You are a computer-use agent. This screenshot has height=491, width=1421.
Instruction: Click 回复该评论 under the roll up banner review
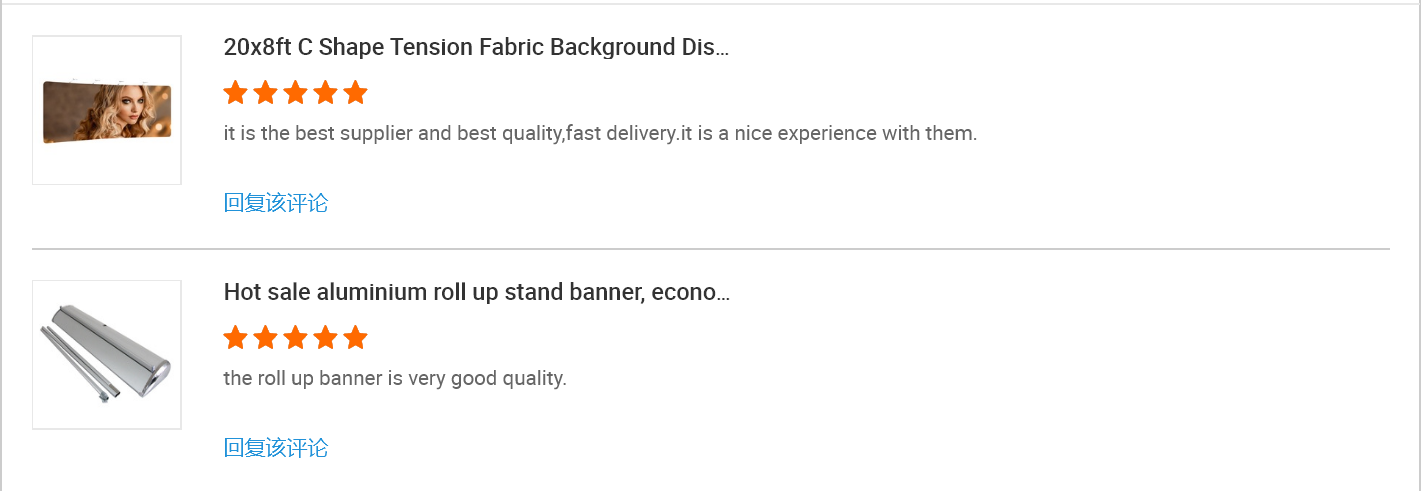click(x=276, y=448)
